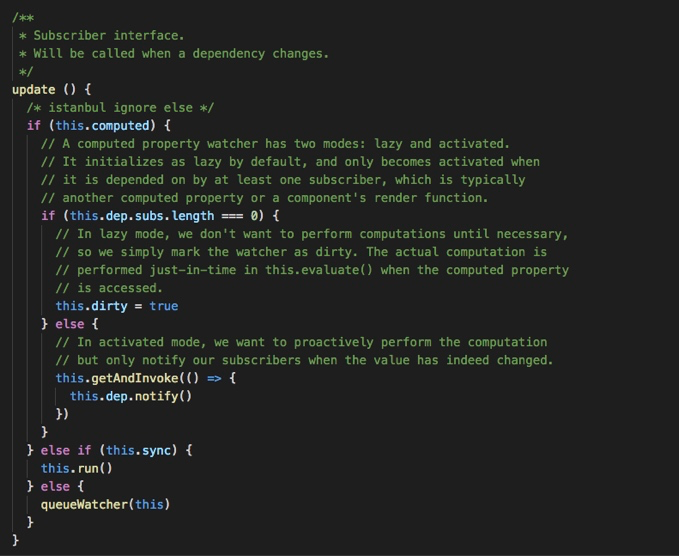Click 'subs' in this.dep.subs.length
This screenshot has height=556, width=679.
click(x=149, y=216)
